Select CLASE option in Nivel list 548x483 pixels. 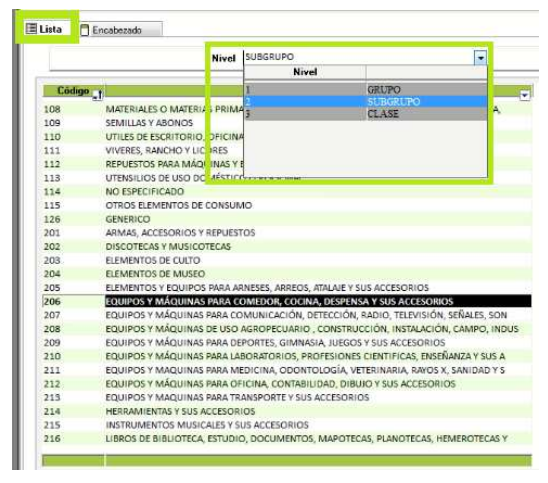tap(365, 114)
